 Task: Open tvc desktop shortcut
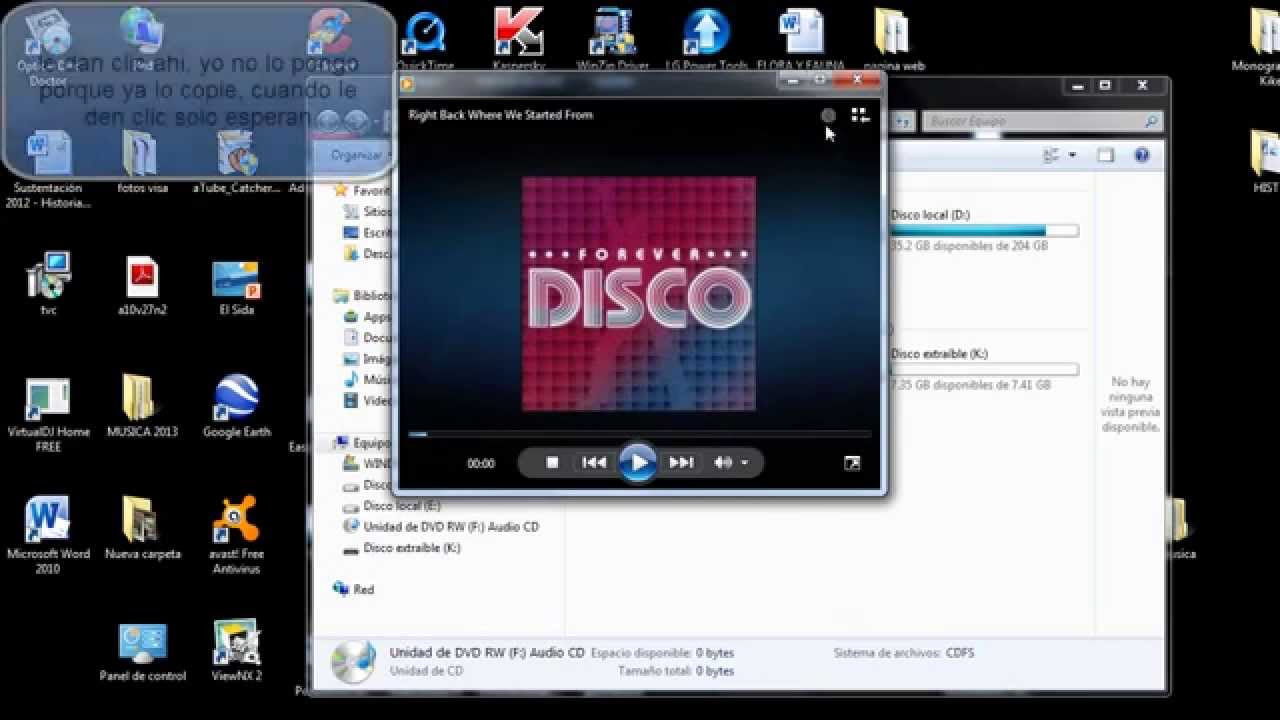click(x=48, y=284)
